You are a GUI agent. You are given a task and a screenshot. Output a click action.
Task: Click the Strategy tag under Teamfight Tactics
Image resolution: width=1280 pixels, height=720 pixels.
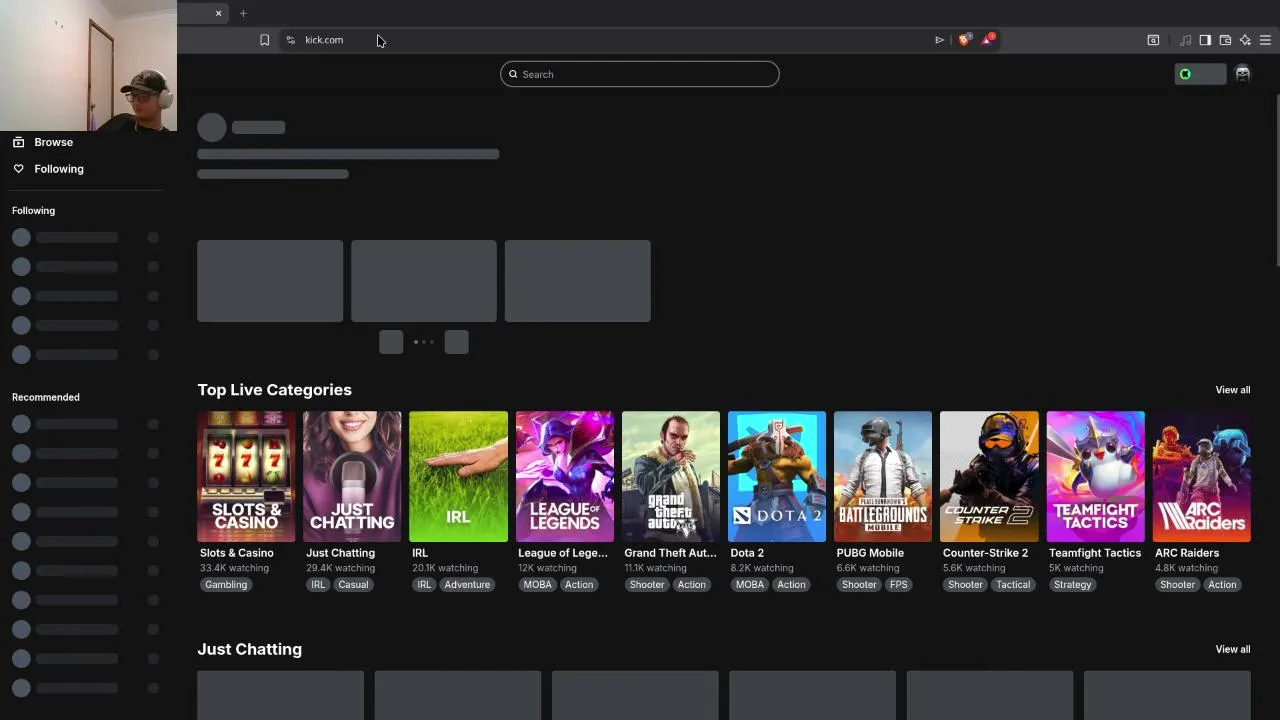click(1072, 585)
